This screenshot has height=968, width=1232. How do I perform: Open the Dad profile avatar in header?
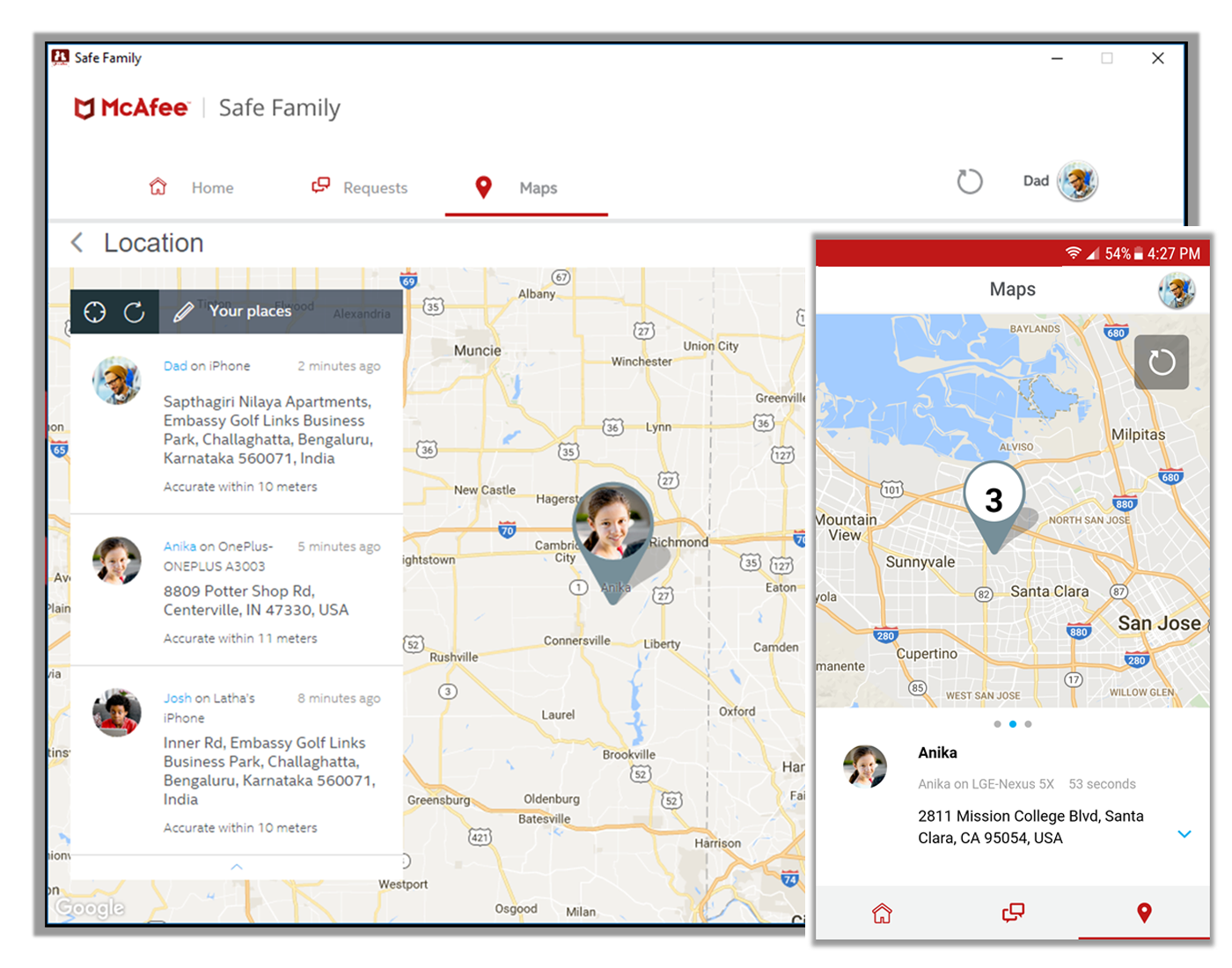coord(1077,181)
